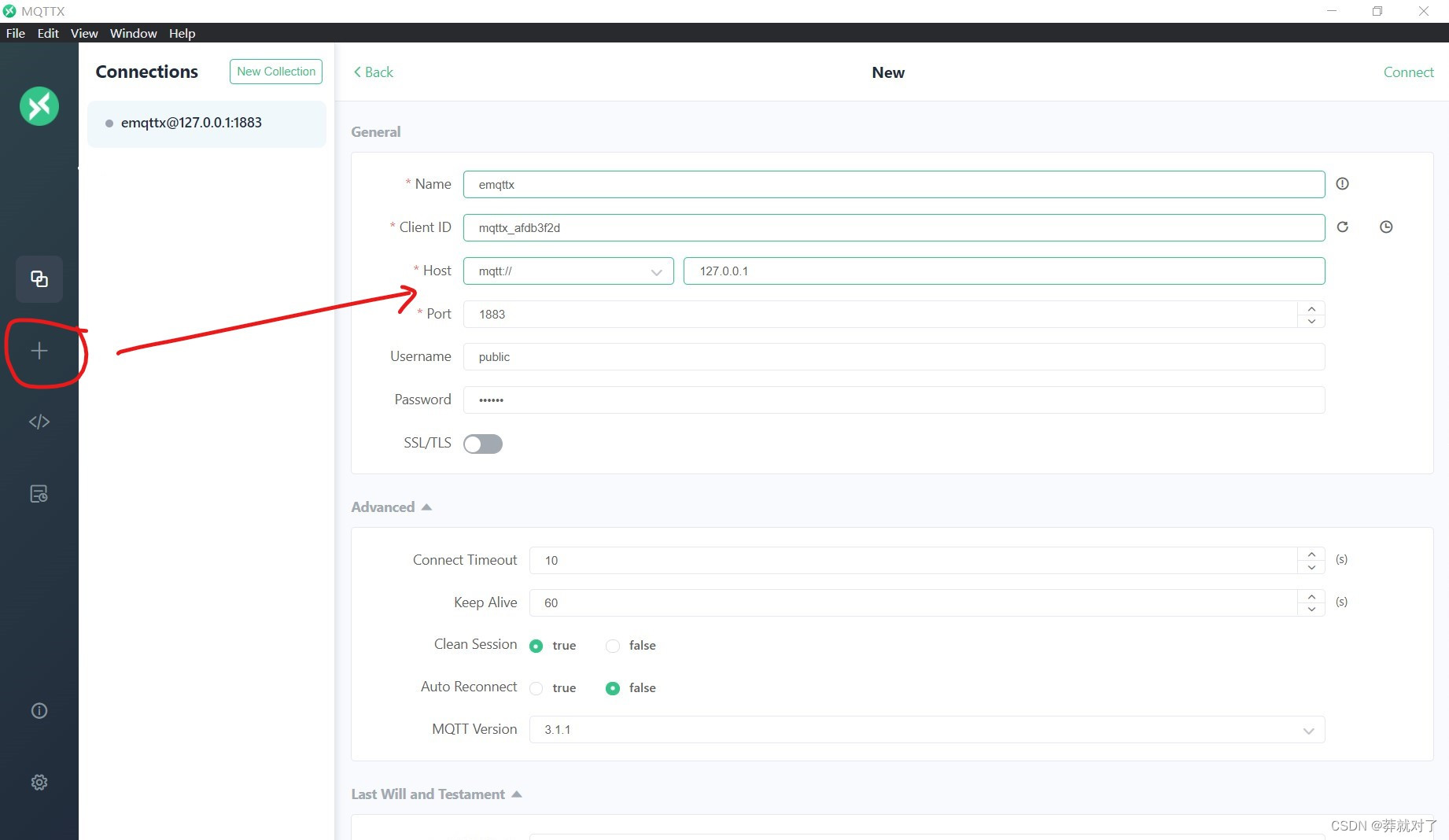Click the info icon beside Name field
This screenshot has height=840, width=1449.
[1343, 184]
